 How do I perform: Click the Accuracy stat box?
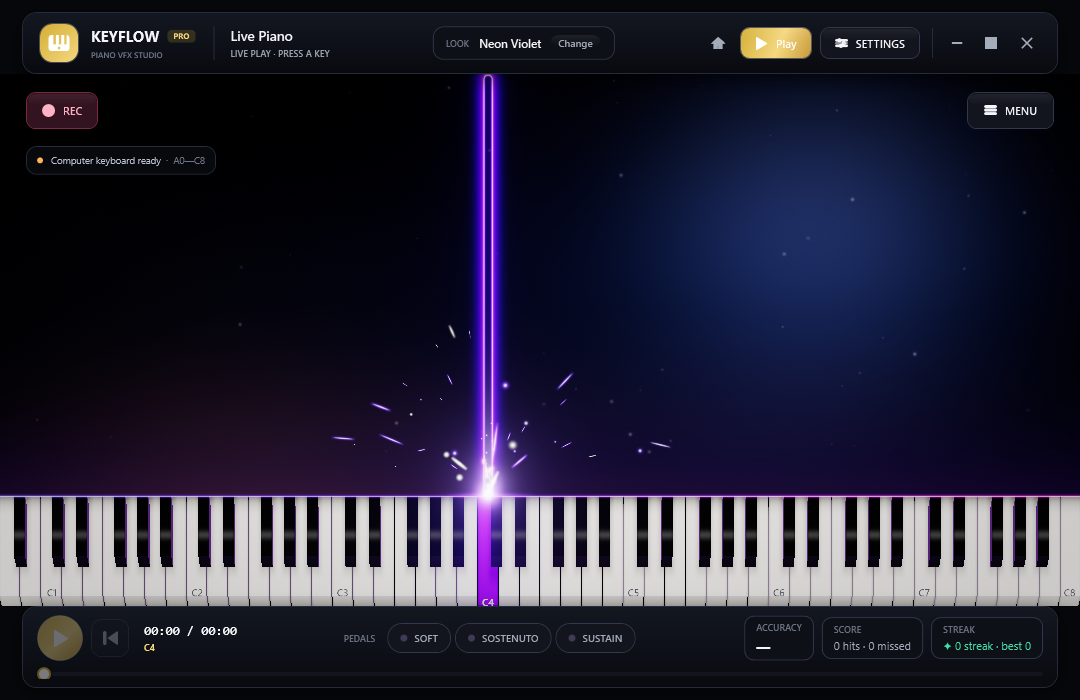tap(779, 638)
